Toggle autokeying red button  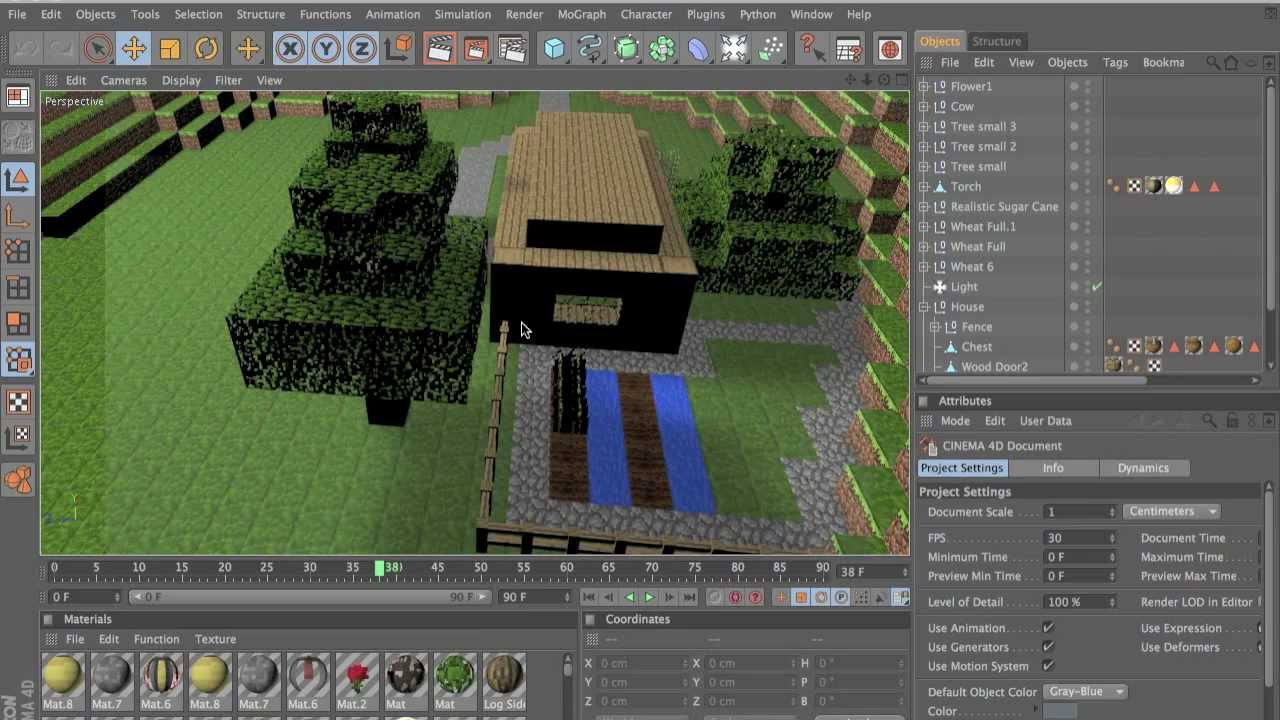tap(735, 597)
